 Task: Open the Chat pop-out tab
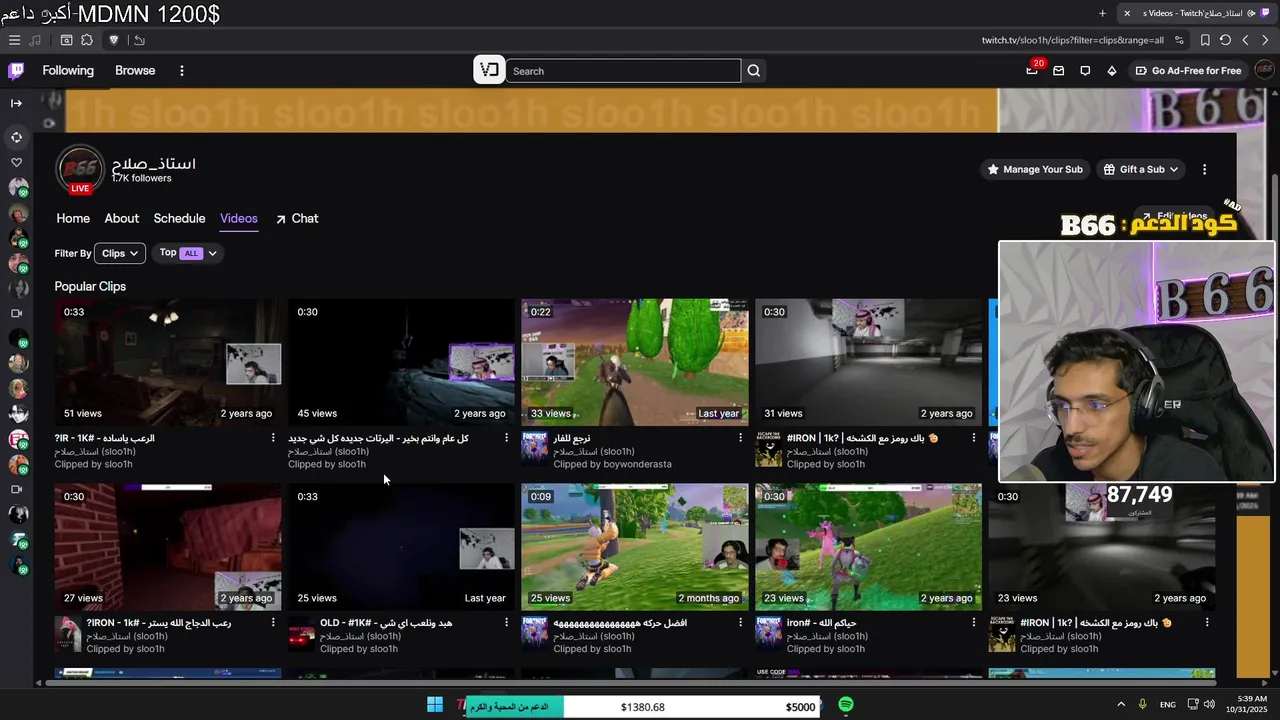297,218
